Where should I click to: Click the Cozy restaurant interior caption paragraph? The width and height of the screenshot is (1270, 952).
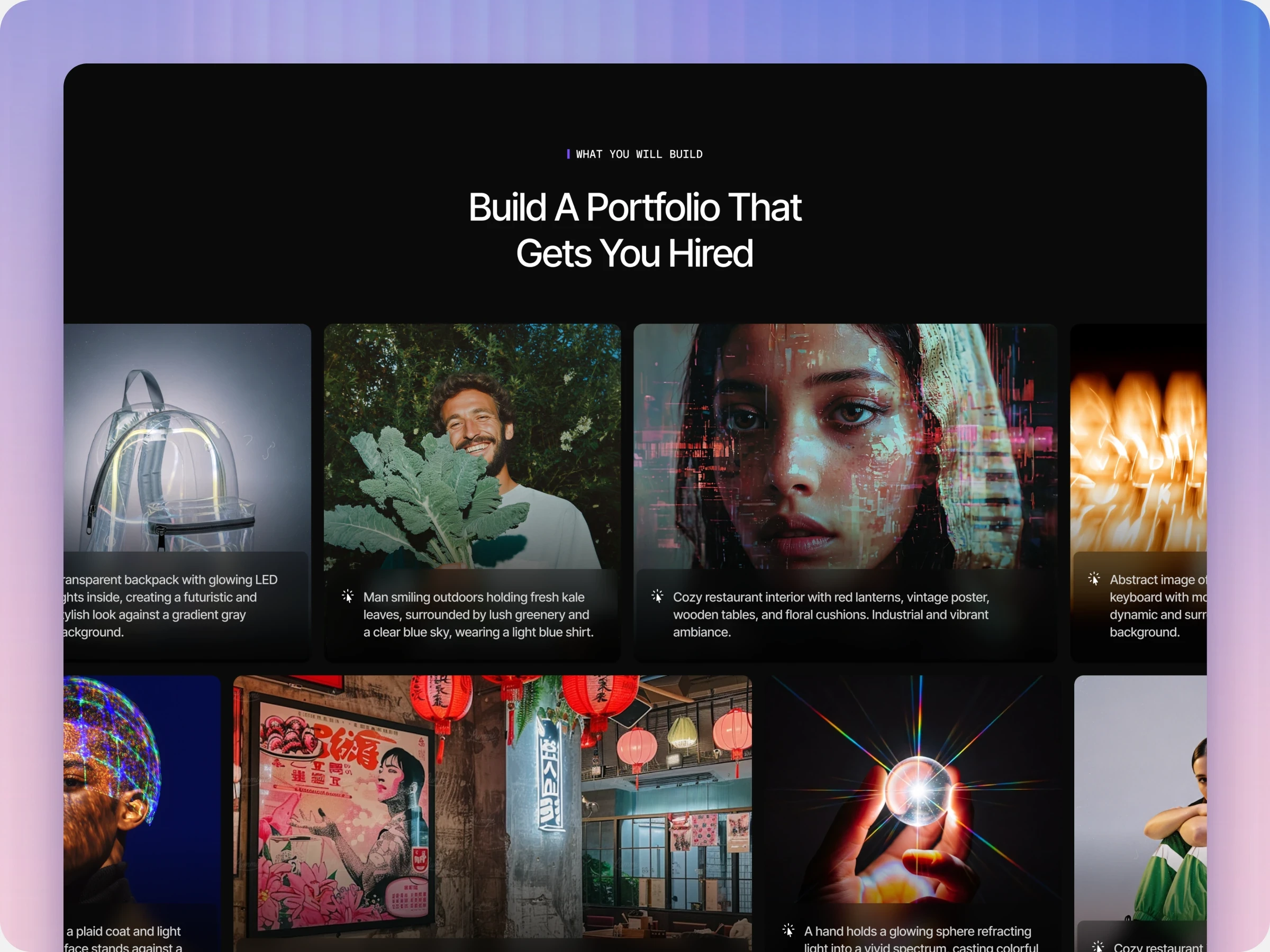(830, 615)
